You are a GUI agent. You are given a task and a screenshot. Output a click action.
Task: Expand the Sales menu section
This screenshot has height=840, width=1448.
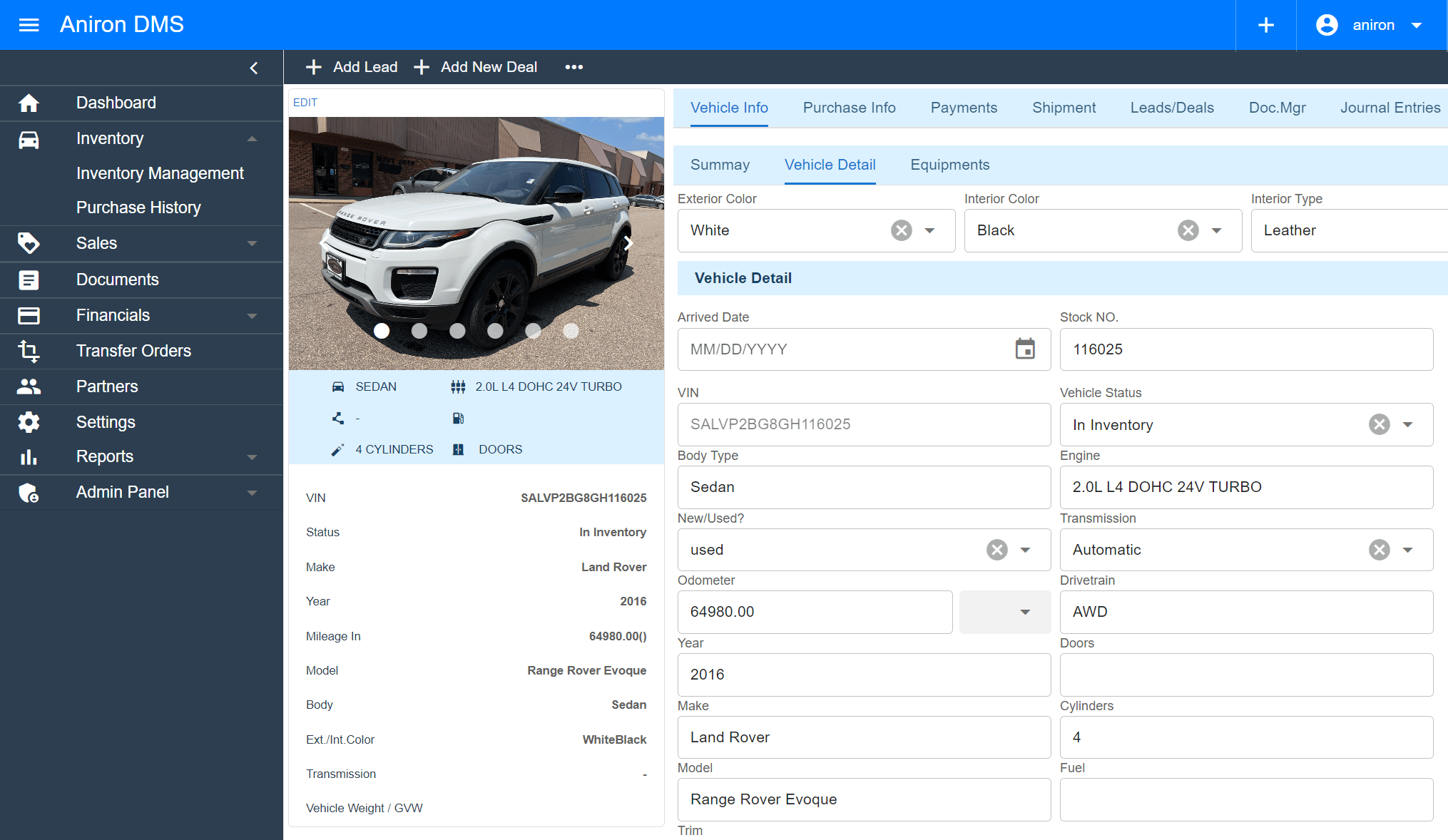click(252, 243)
